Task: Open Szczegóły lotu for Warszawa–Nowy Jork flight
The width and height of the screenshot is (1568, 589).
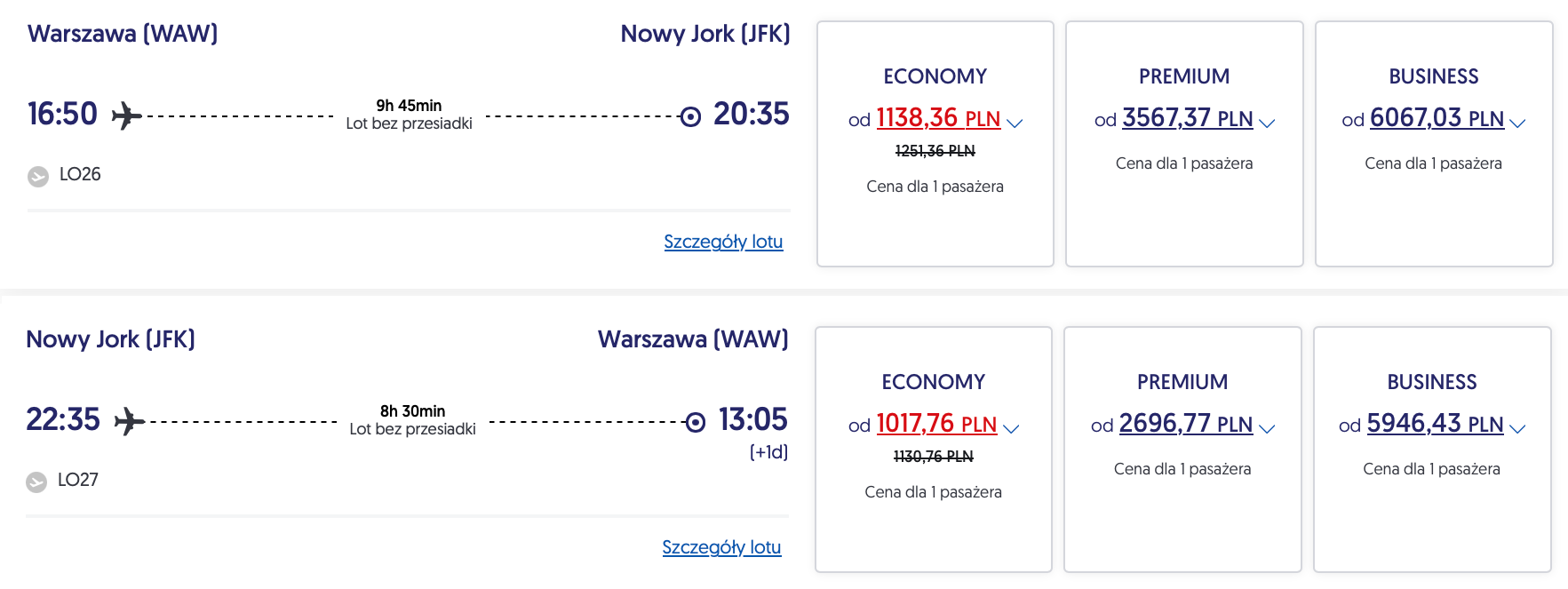Action: click(723, 242)
